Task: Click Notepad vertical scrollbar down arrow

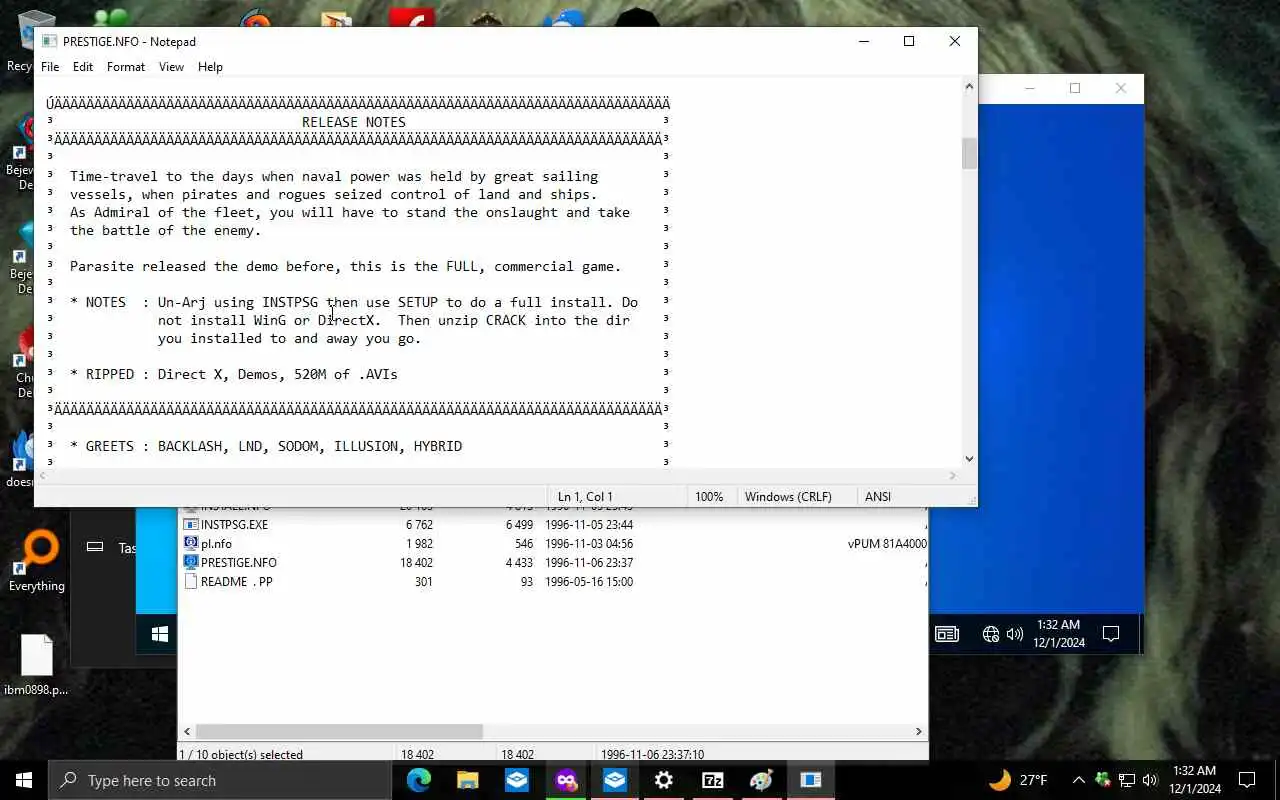Action: tap(969, 459)
